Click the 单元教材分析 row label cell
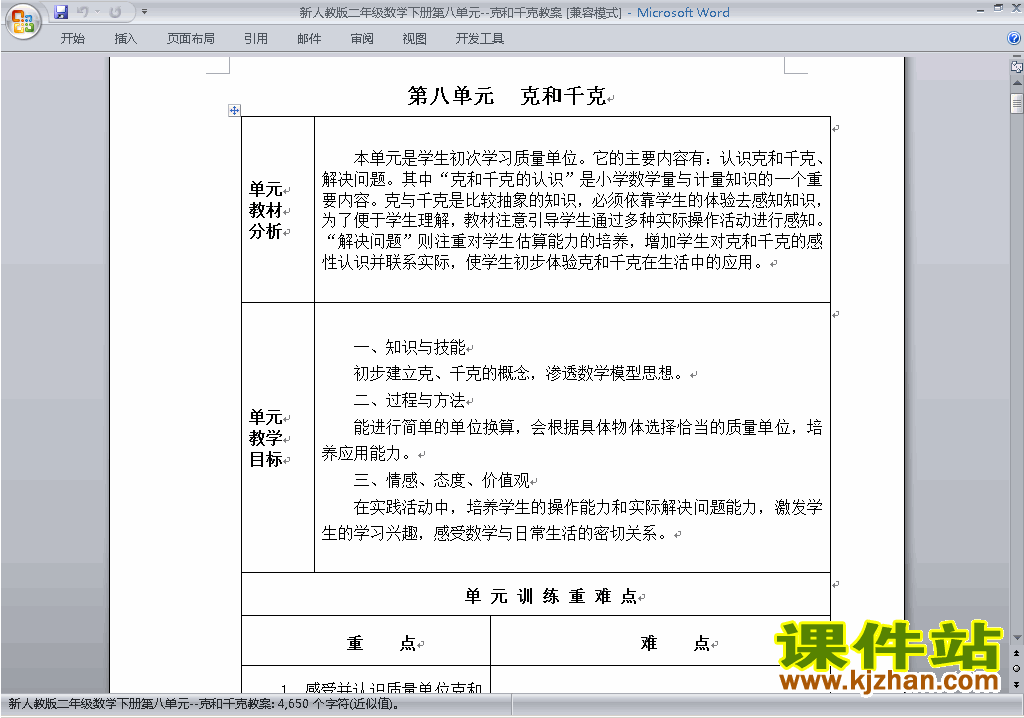This screenshot has width=1024, height=718. [x=278, y=210]
